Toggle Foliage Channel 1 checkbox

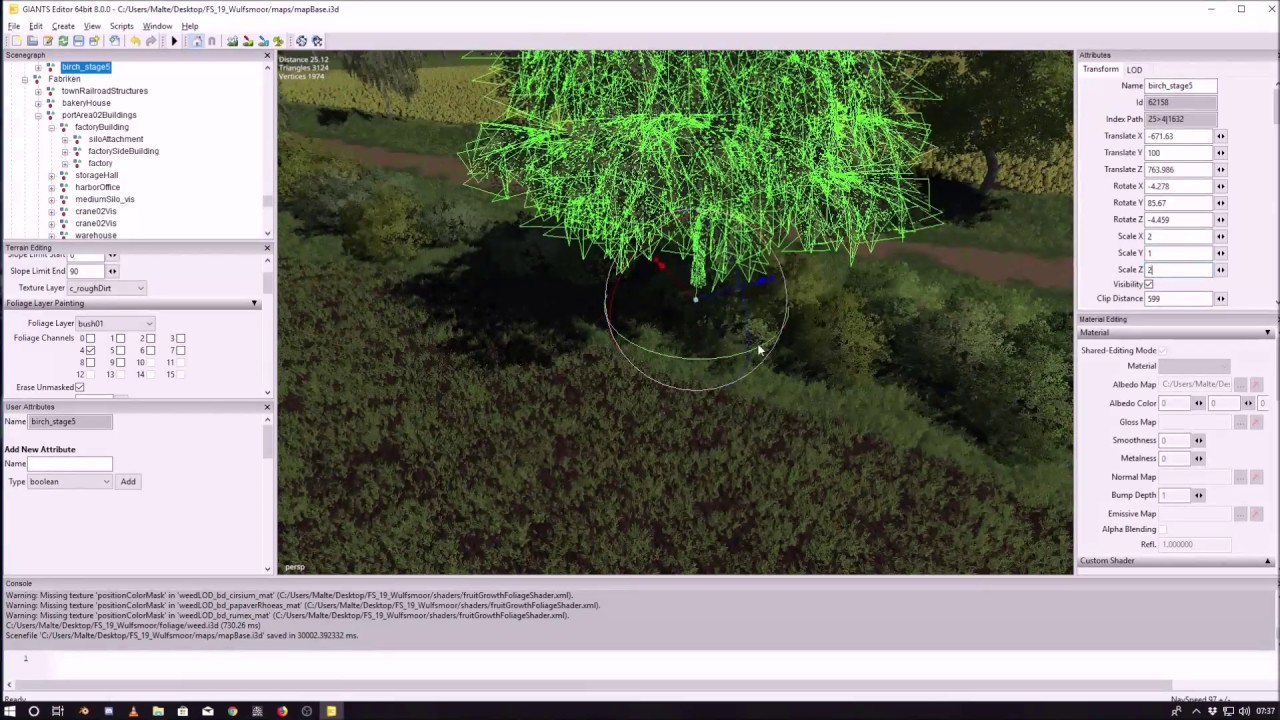120,339
